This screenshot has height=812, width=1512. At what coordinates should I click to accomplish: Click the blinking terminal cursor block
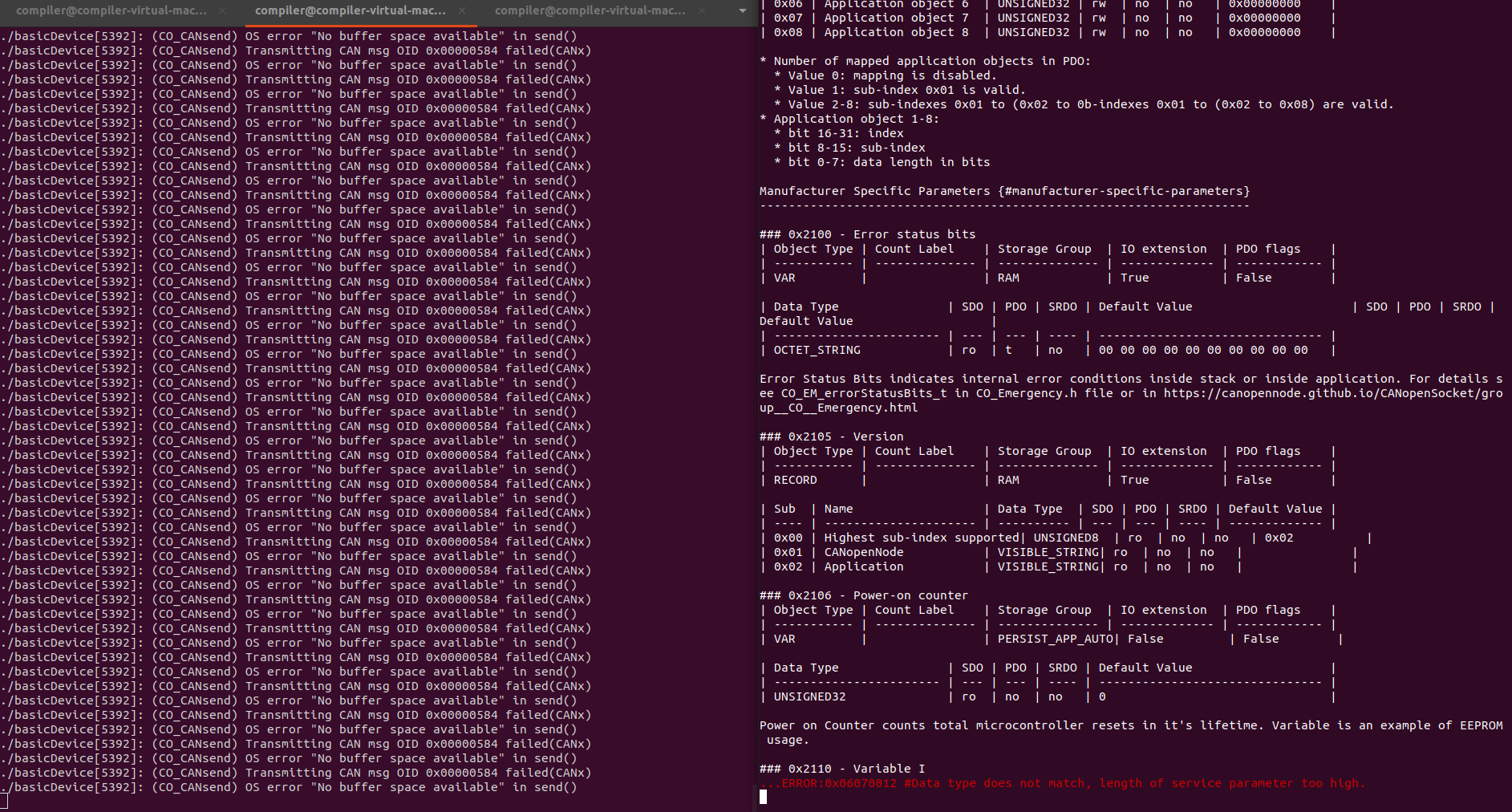pyautogui.click(x=764, y=798)
